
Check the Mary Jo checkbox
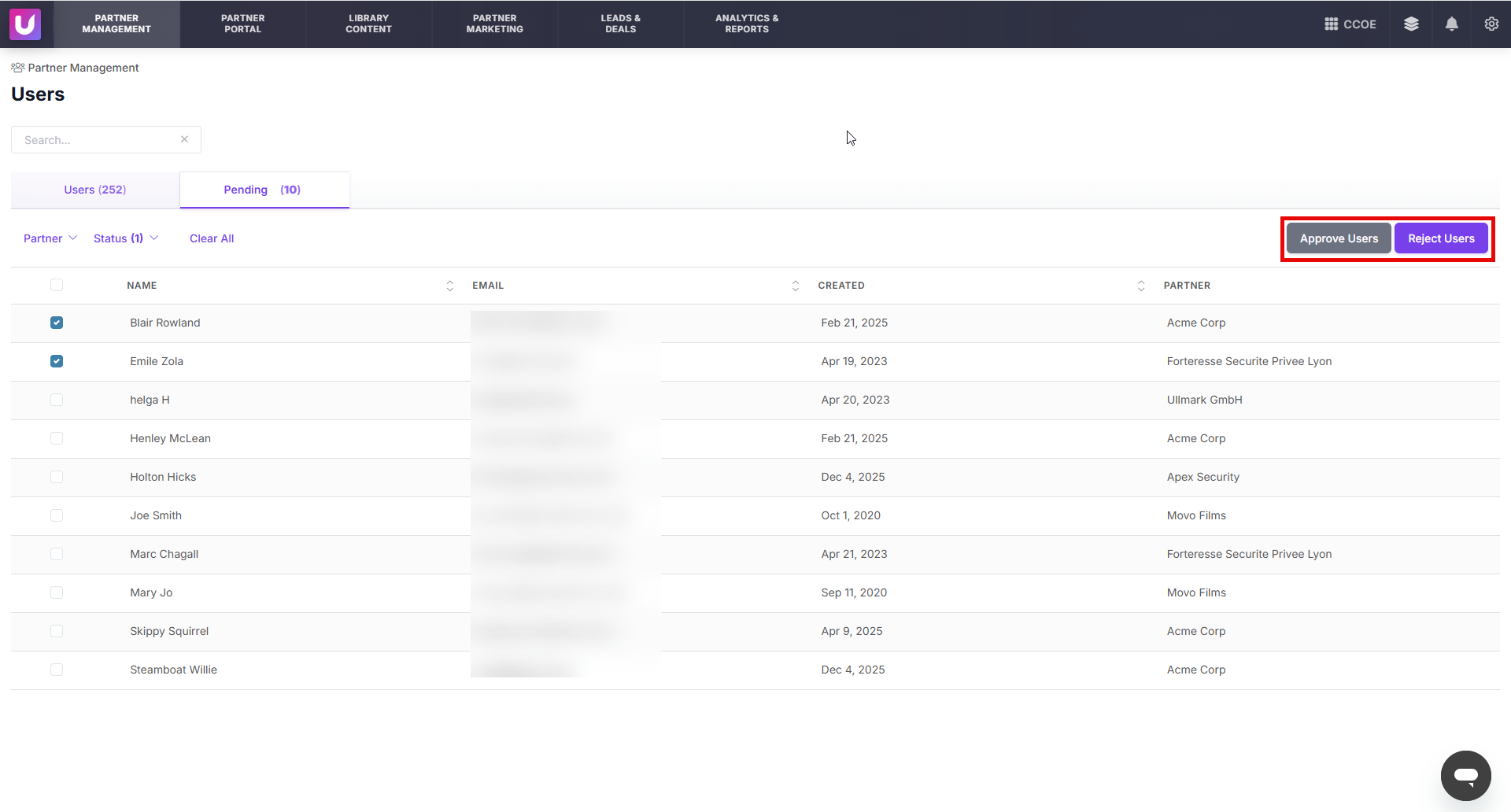pyautogui.click(x=57, y=592)
